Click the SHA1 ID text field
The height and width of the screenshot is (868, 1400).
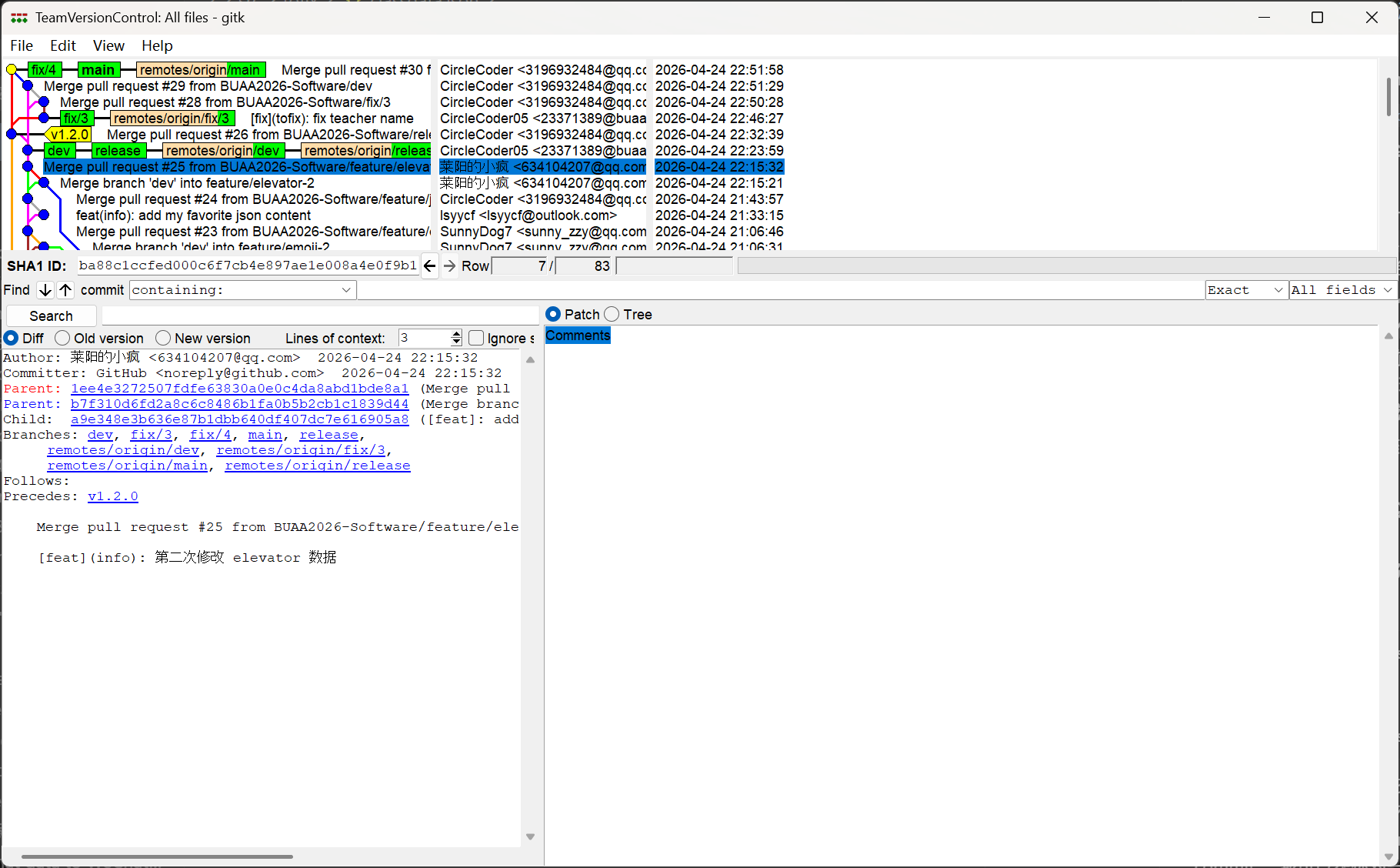(x=248, y=266)
